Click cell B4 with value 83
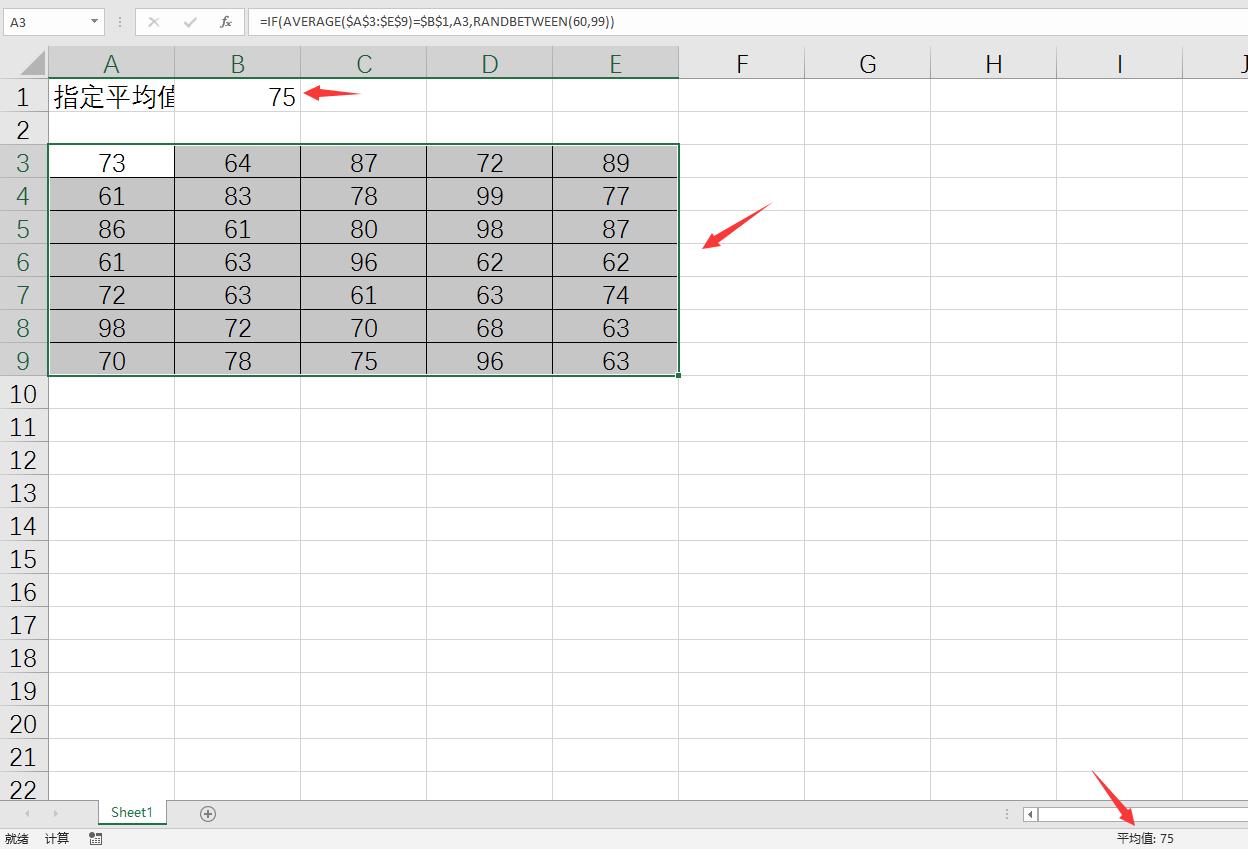 click(x=237, y=195)
